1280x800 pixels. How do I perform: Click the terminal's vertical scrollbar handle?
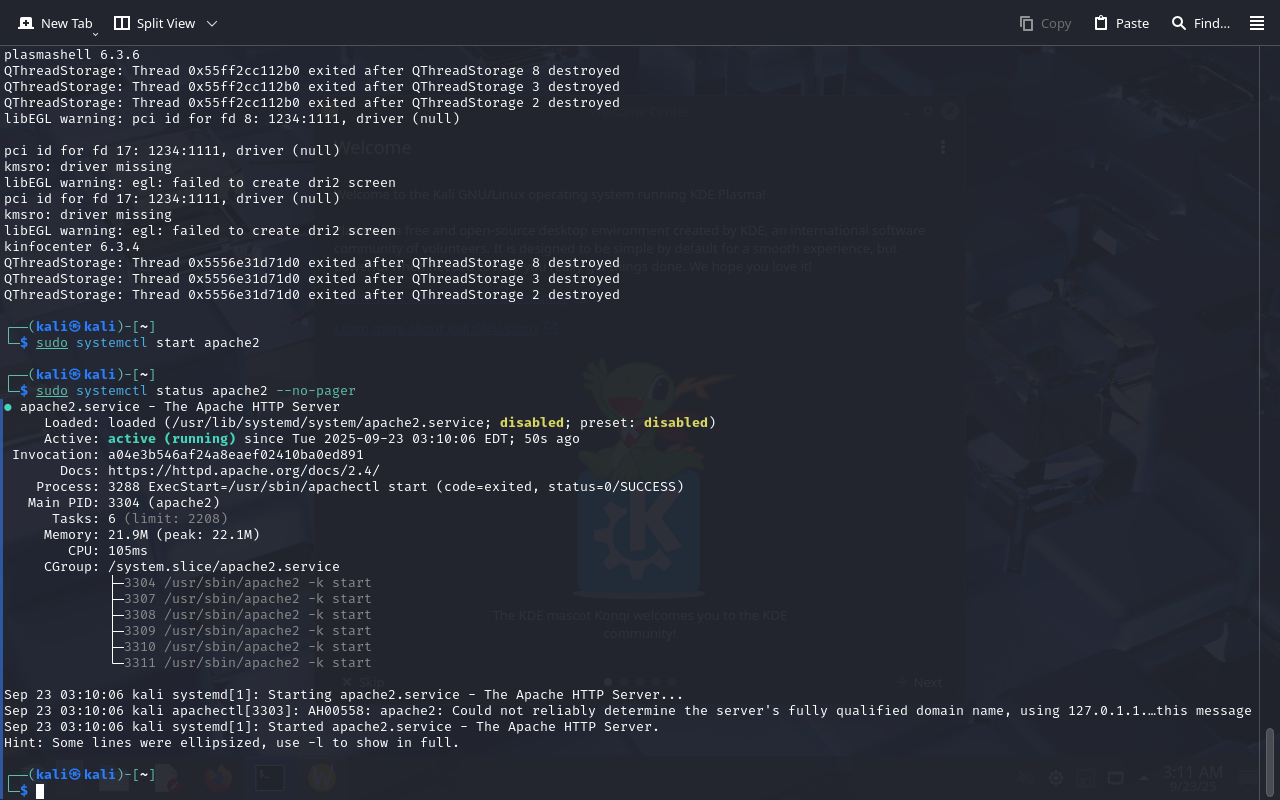tap(1270, 760)
